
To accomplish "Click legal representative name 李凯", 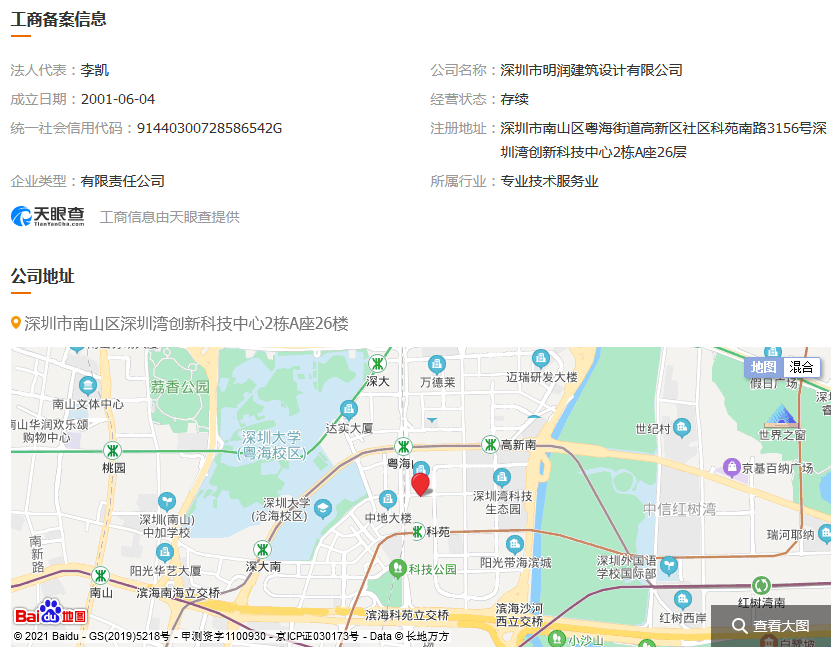I will pyautogui.click(x=95, y=70).
